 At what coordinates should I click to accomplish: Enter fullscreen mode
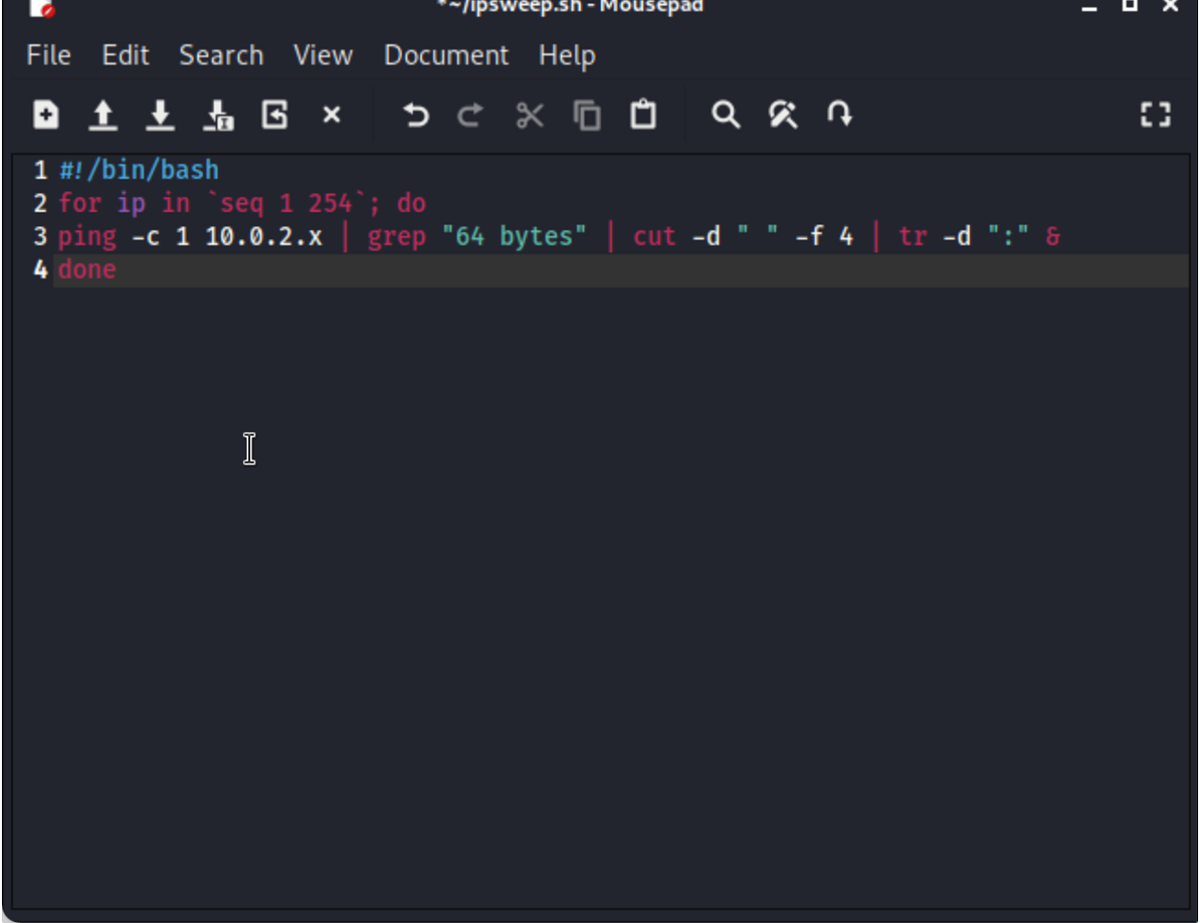pos(1156,115)
